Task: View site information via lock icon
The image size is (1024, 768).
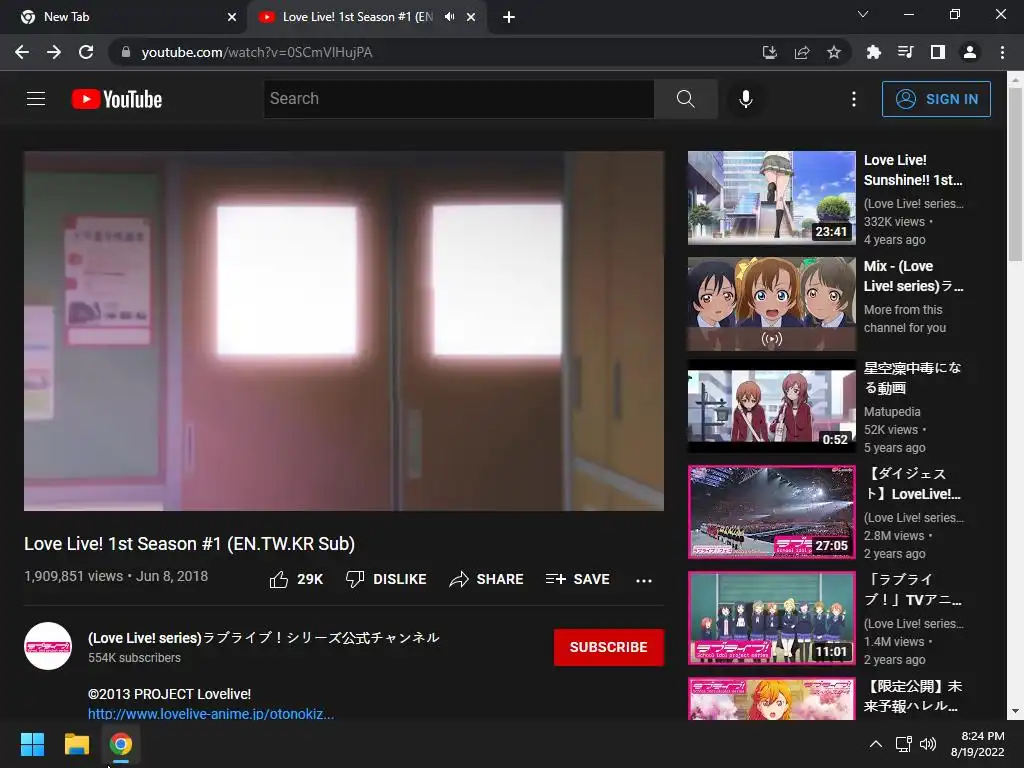Action: tap(126, 52)
